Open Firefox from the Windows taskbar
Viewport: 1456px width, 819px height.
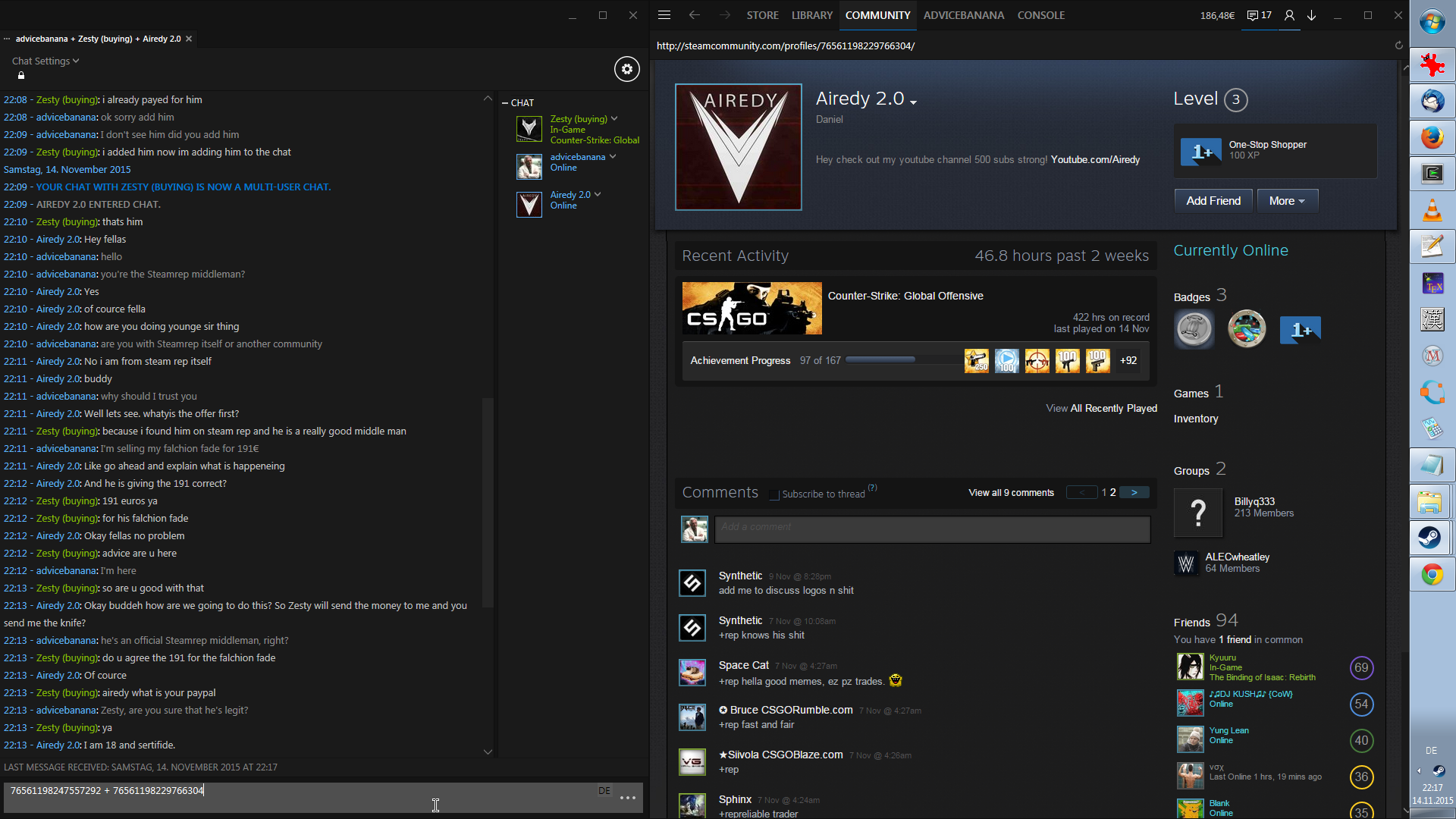coord(1432,137)
